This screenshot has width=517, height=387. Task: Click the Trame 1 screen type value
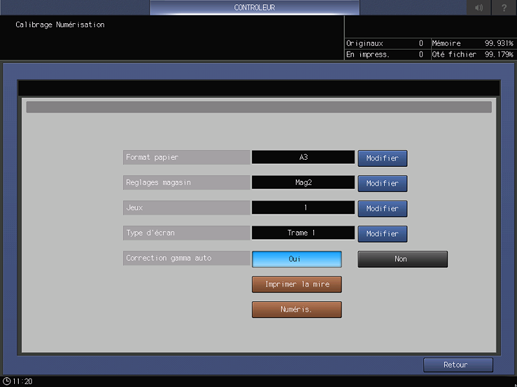coord(303,233)
